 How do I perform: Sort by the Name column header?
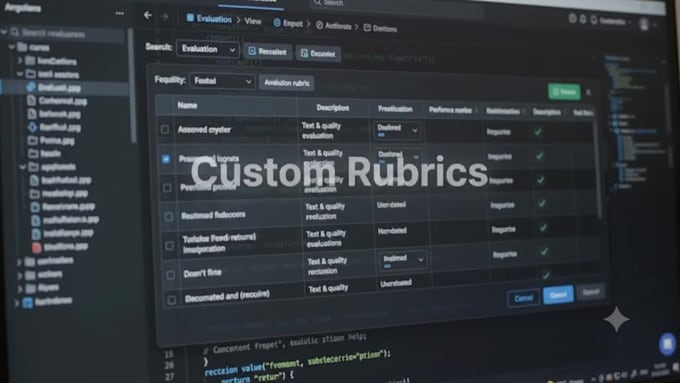coord(187,105)
